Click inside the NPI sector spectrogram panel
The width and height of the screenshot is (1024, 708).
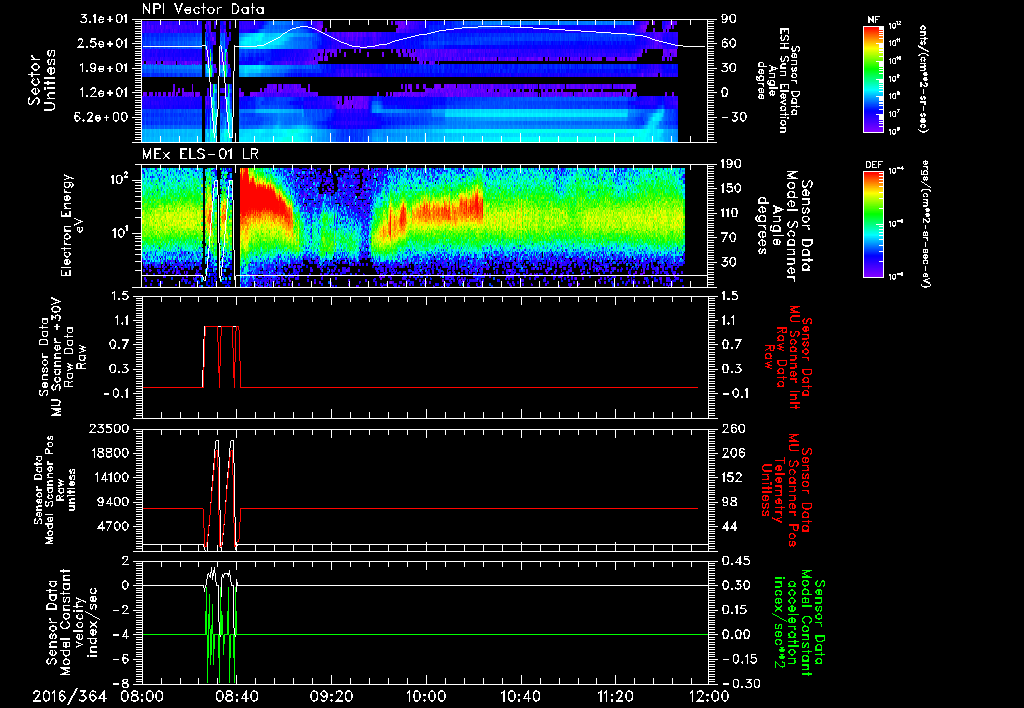425,81
